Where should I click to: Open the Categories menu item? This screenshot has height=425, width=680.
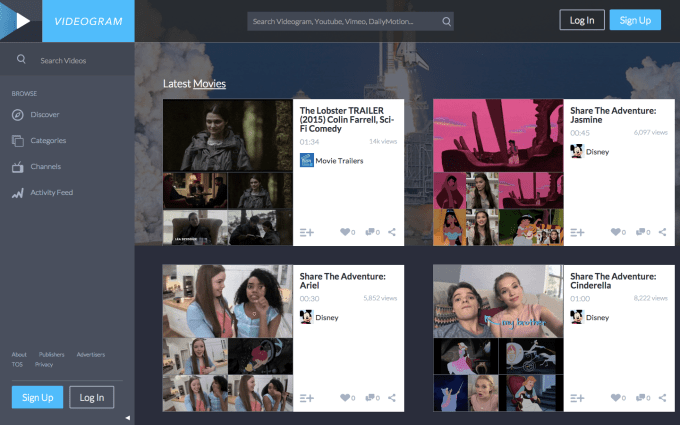[48, 141]
